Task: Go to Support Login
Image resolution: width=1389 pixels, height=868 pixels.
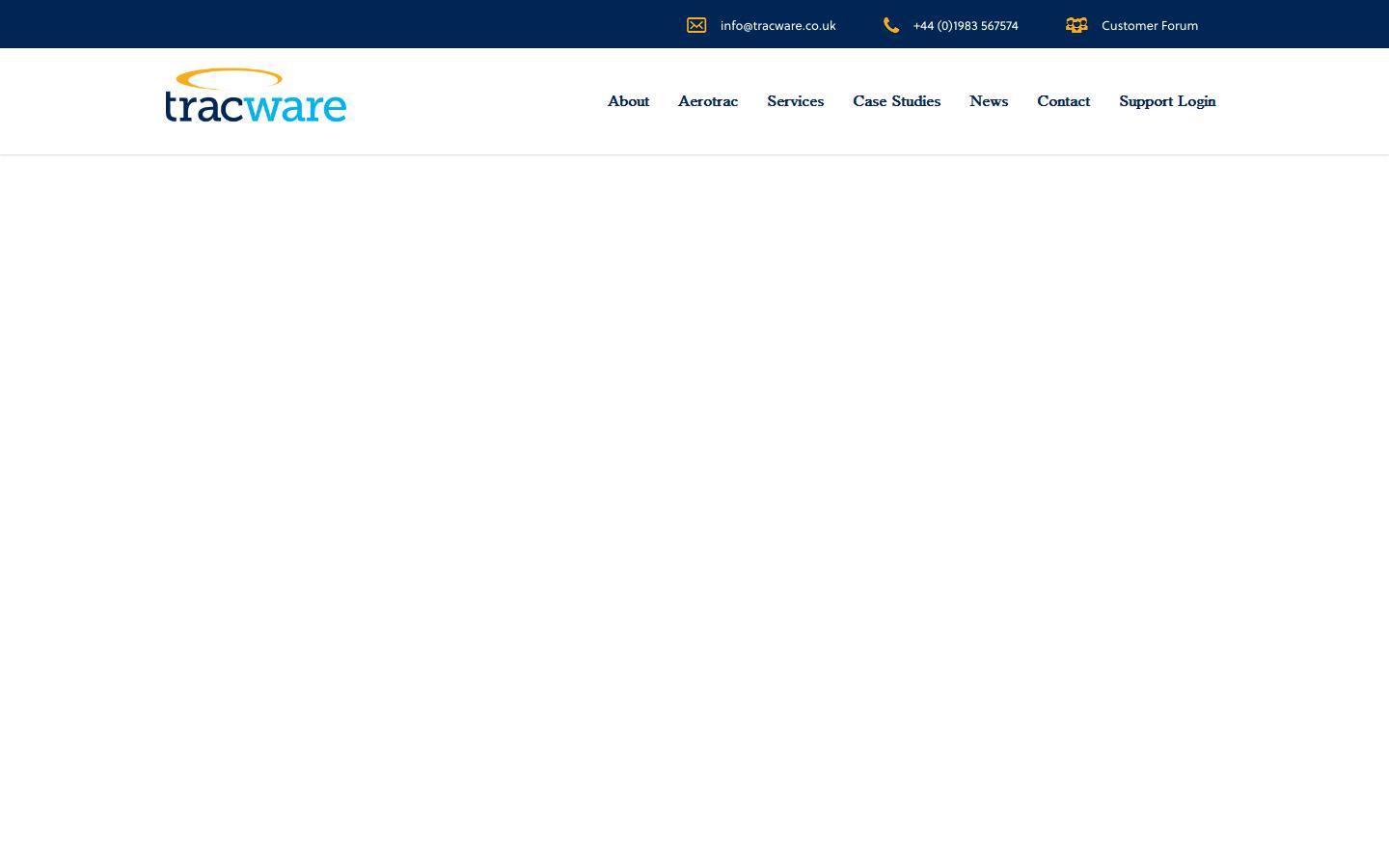Action: (x=1167, y=101)
